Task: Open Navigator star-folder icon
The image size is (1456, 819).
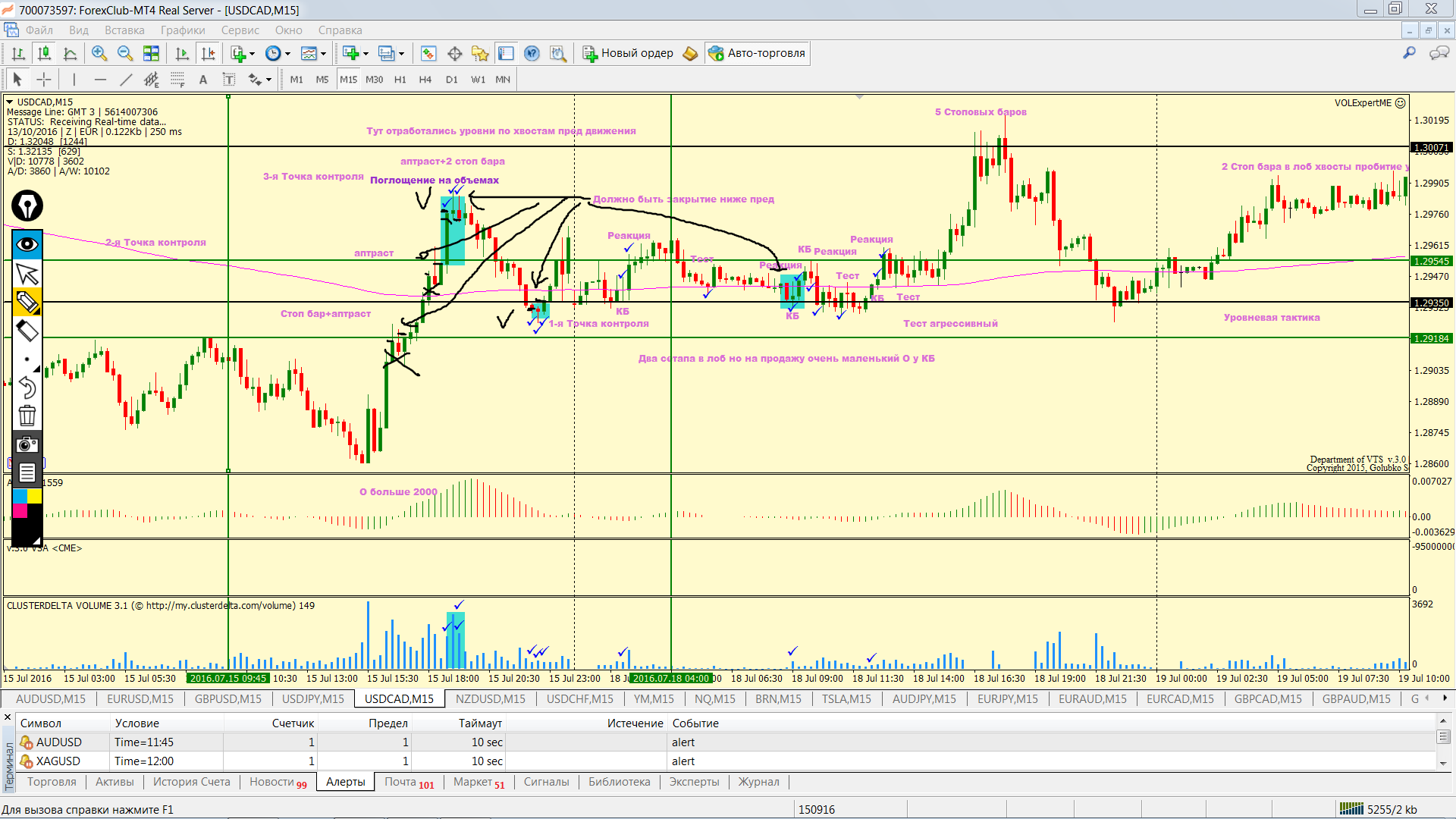Action: coord(480,53)
